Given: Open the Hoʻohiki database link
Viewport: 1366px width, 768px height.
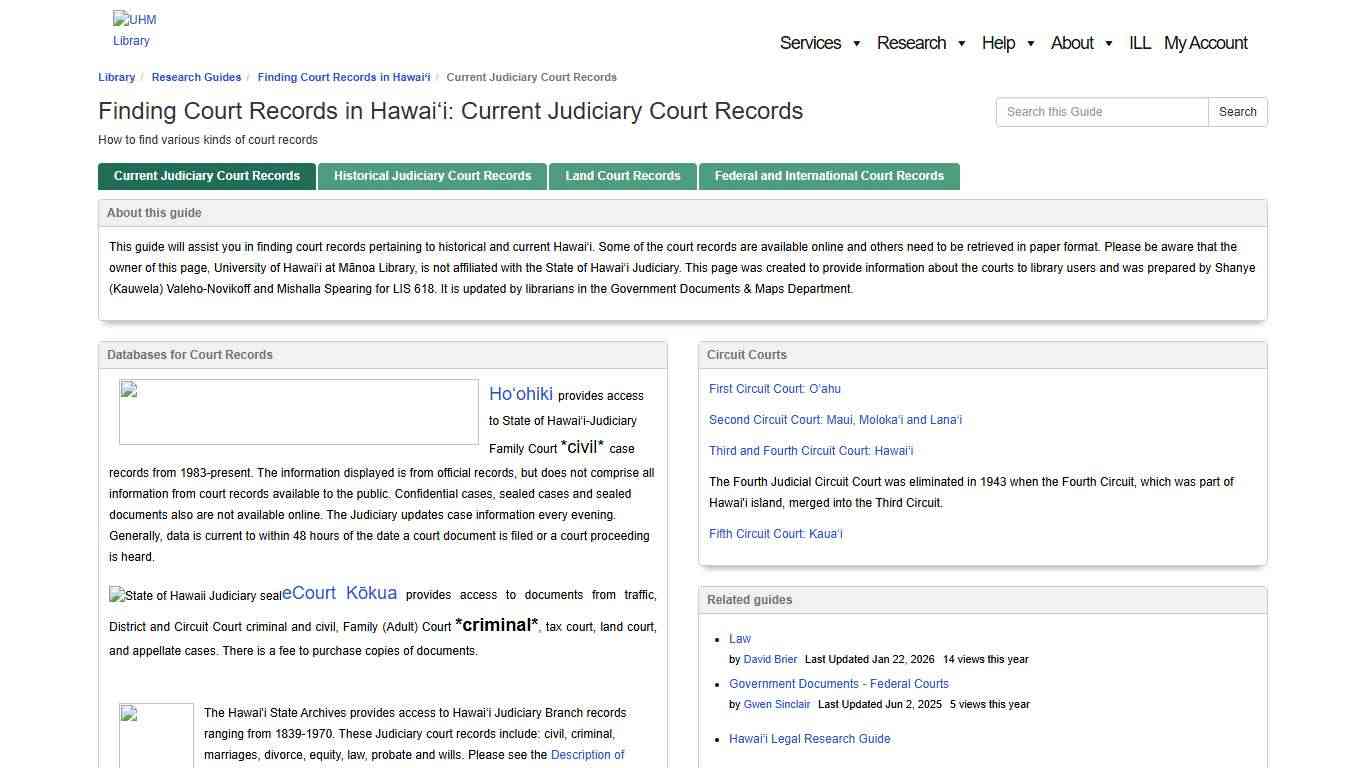Looking at the screenshot, I should point(520,394).
